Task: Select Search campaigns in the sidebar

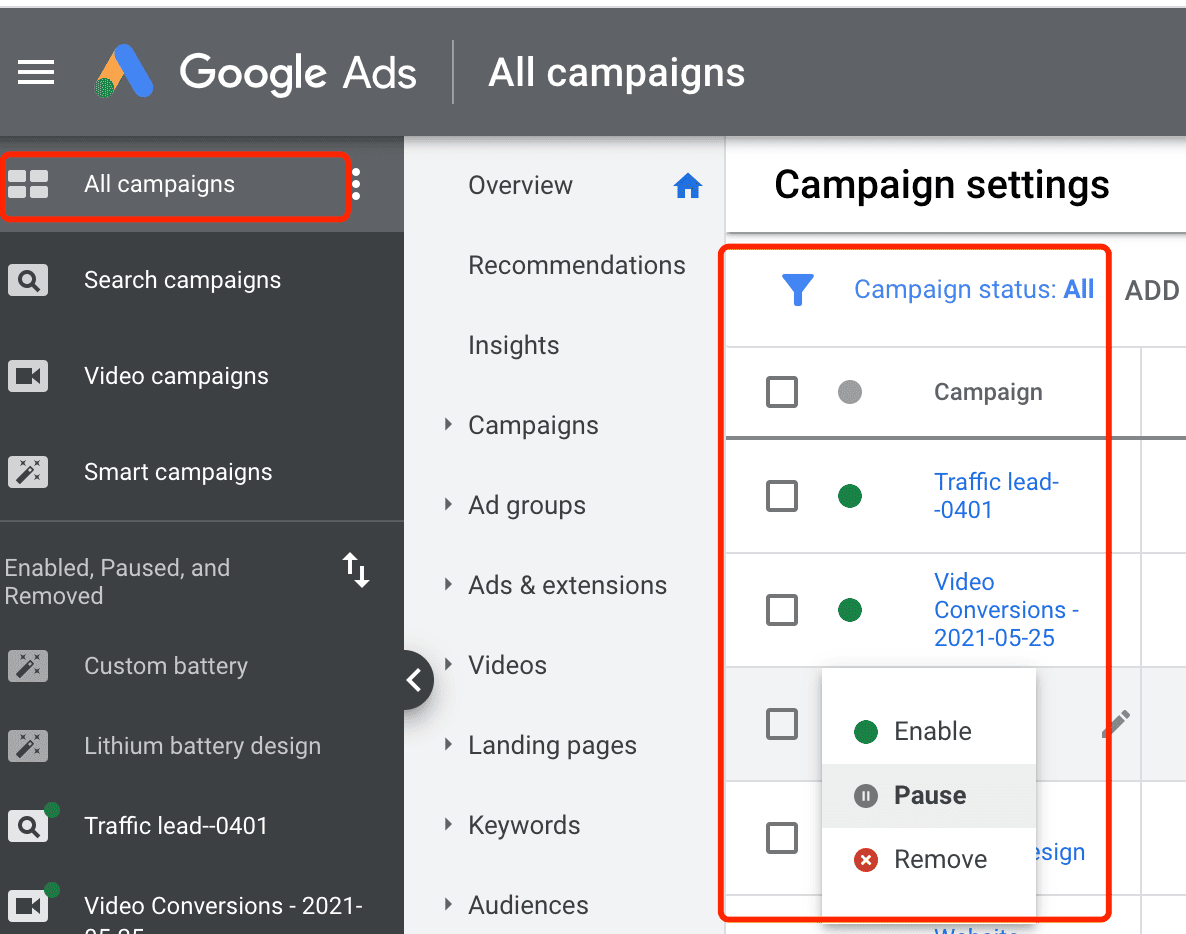Action: 182,281
